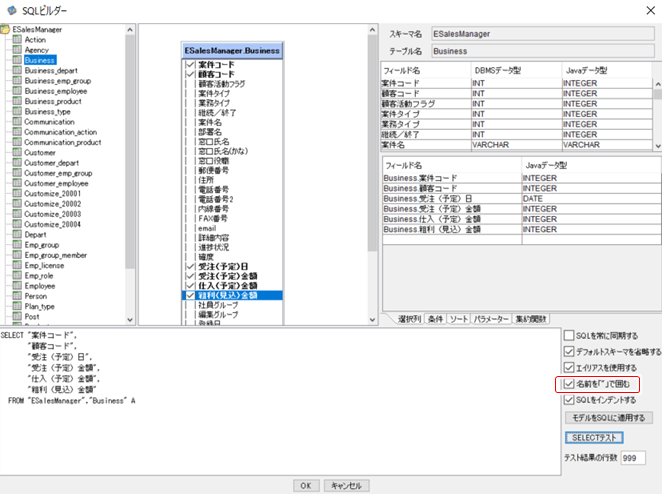Click the Customer table icon

tap(17, 152)
